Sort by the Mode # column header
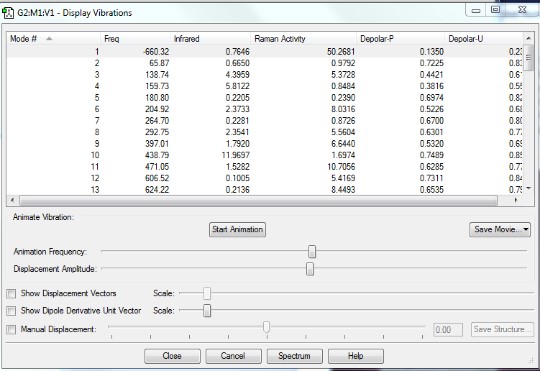The width and height of the screenshot is (540, 371). coord(53,39)
